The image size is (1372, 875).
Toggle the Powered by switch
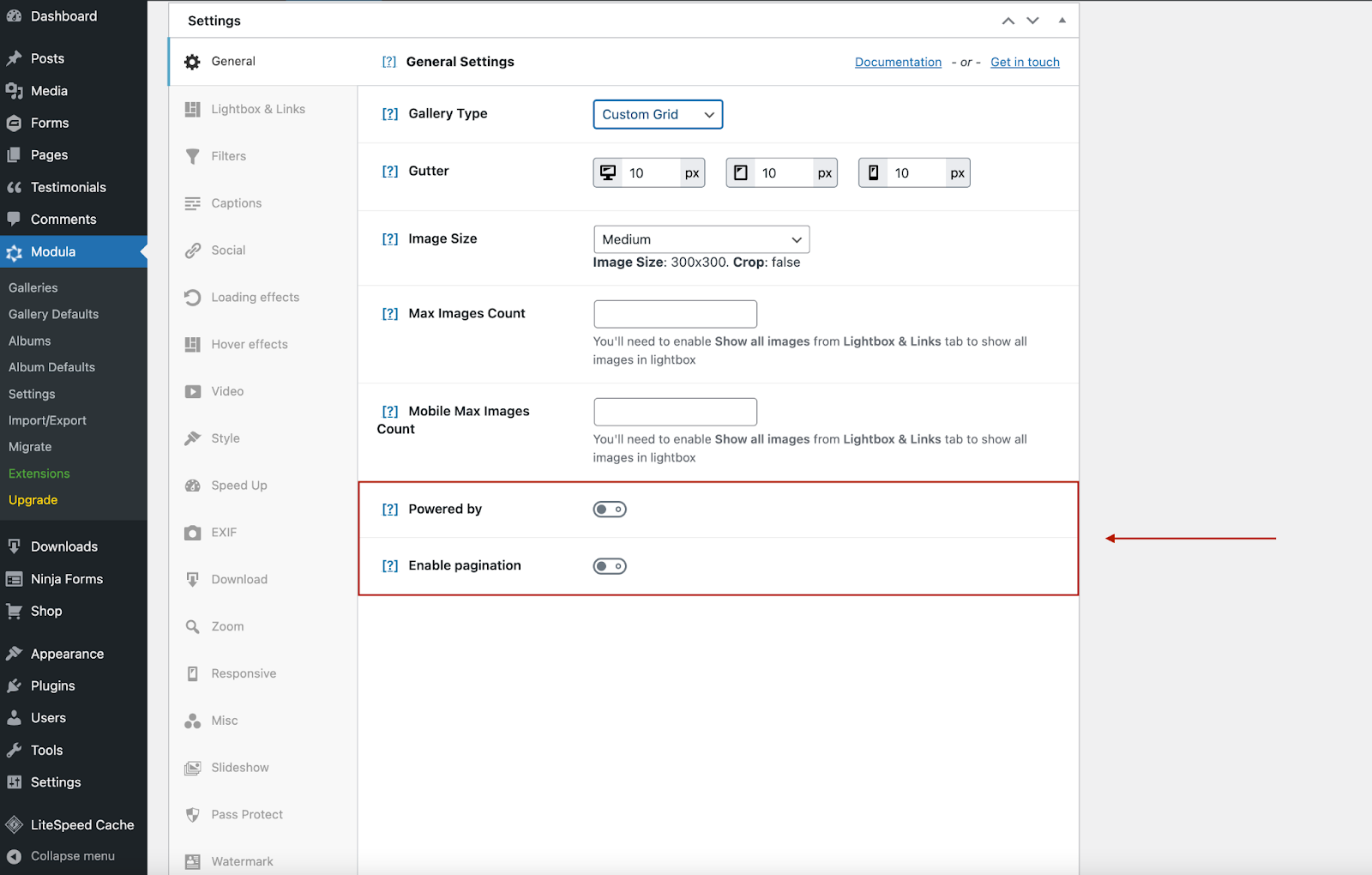610,510
